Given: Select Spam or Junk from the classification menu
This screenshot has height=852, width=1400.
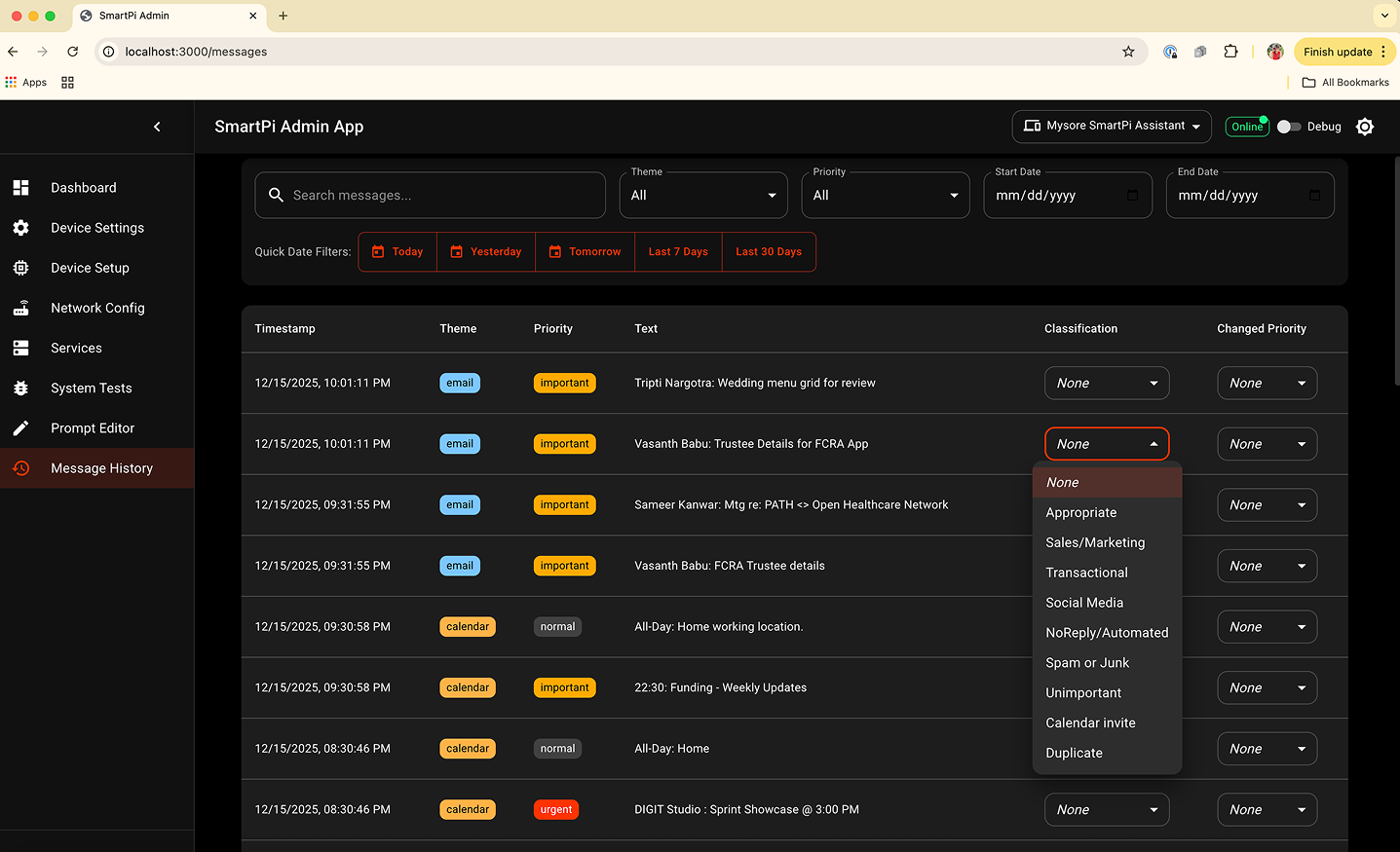Looking at the screenshot, I should (x=1087, y=662).
